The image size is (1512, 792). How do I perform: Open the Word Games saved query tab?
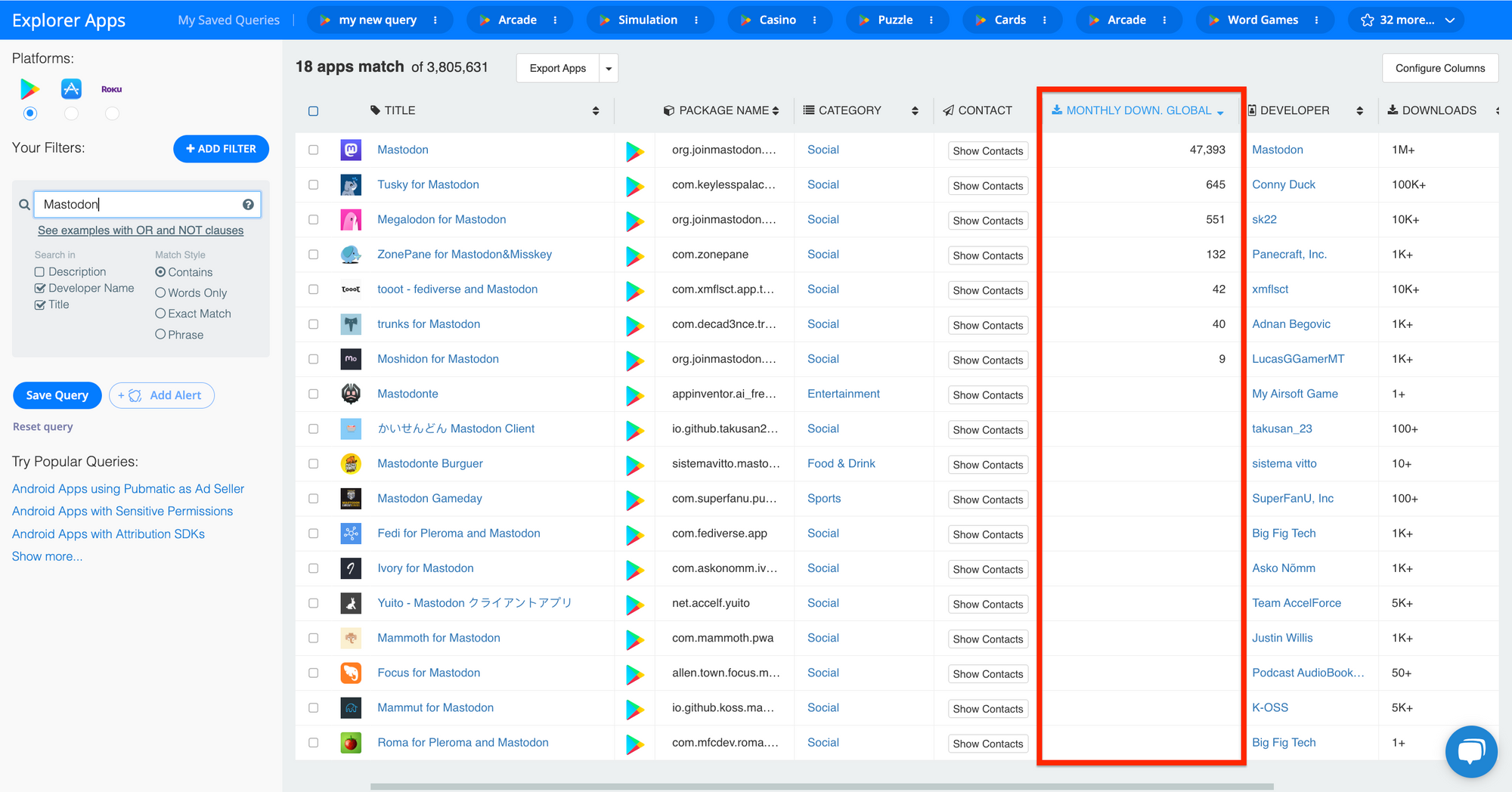pyautogui.click(x=1263, y=20)
